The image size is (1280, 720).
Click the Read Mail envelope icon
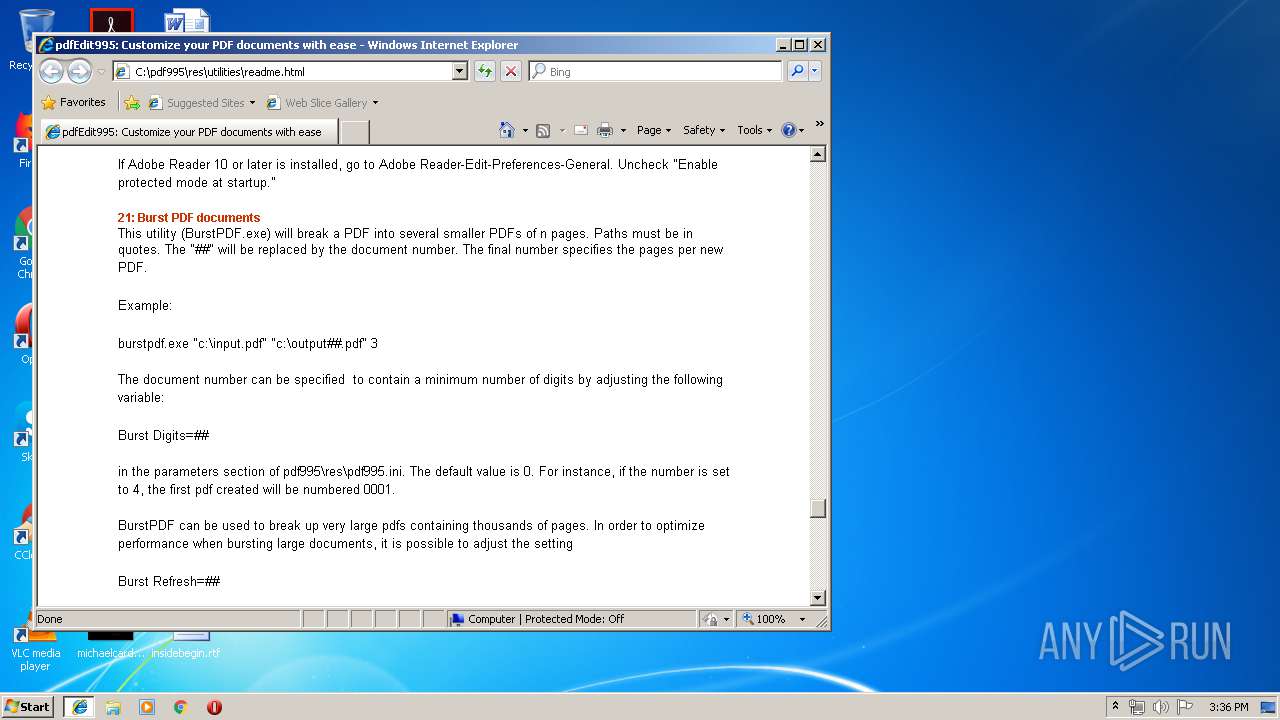point(580,130)
